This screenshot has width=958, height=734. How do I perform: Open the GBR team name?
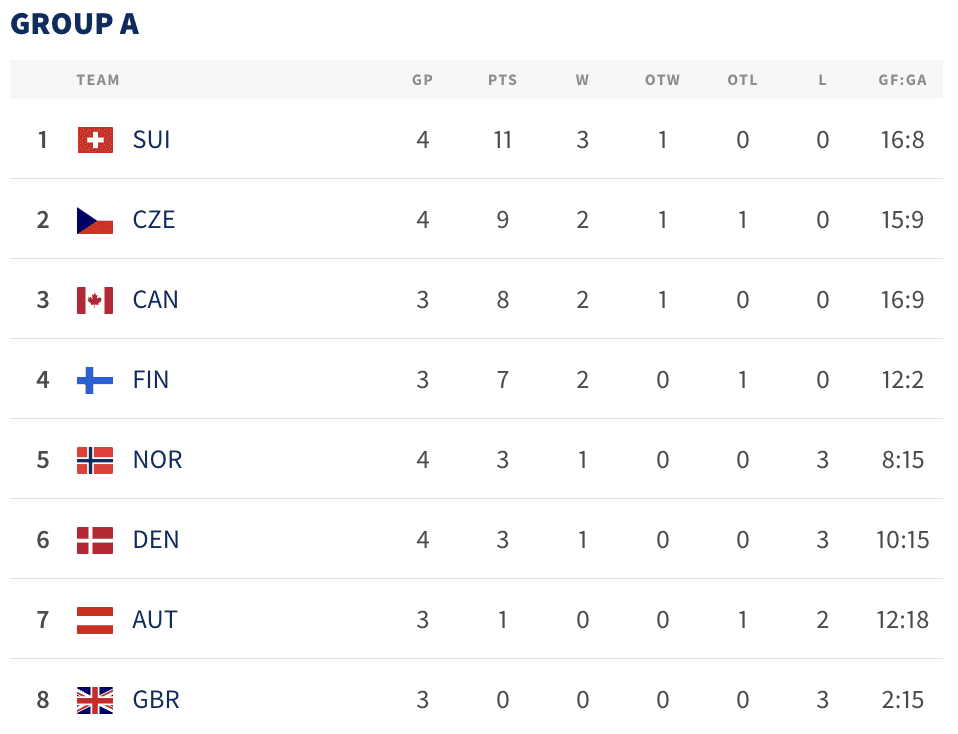[x=156, y=700]
